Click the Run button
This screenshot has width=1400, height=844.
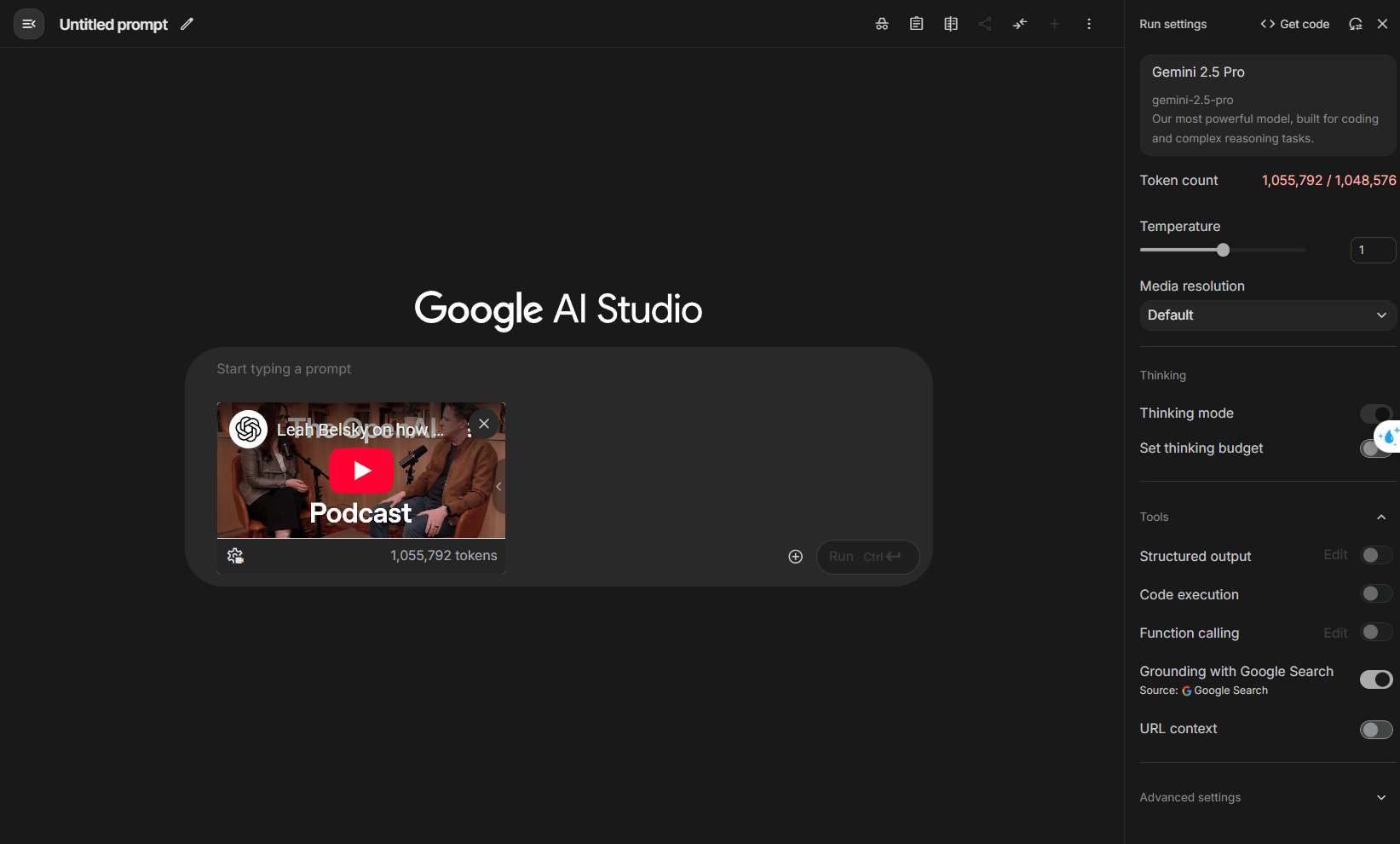click(867, 557)
